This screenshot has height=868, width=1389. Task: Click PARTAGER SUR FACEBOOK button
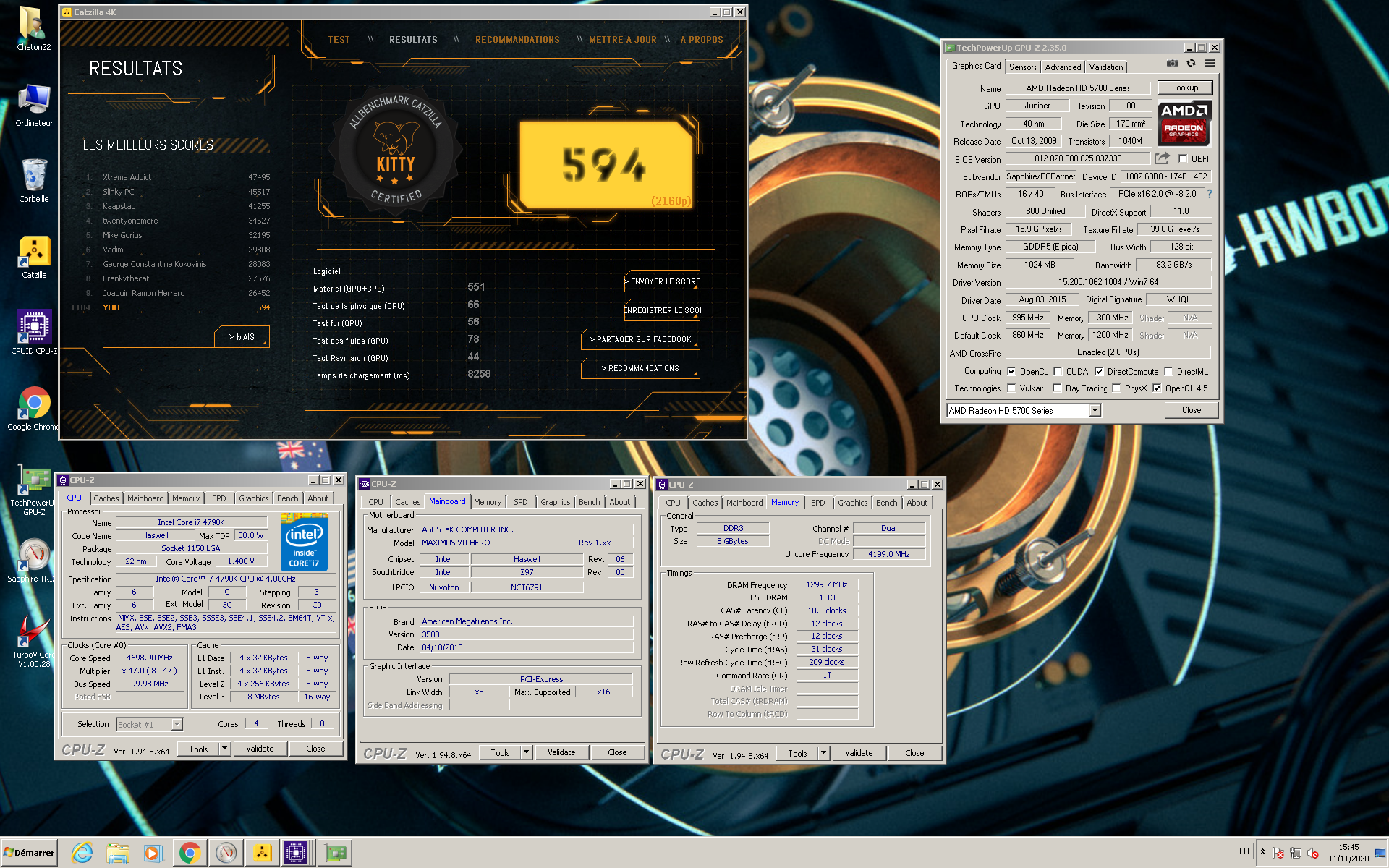pyautogui.click(x=640, y=339)
